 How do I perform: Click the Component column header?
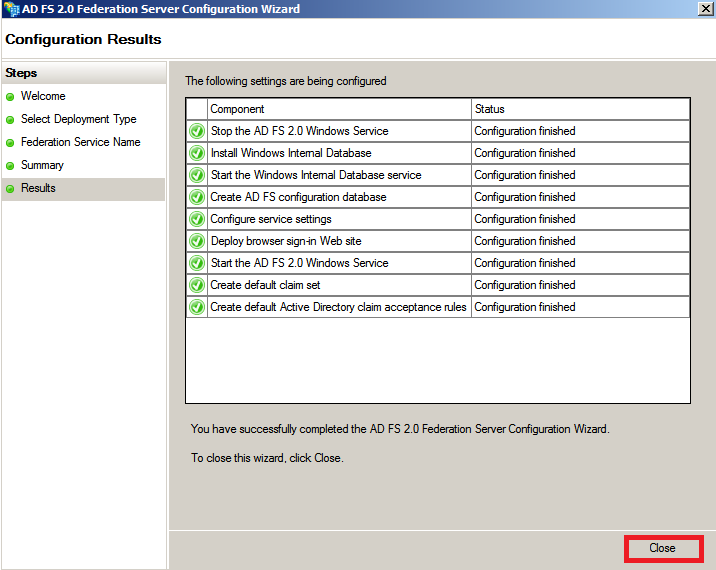pyautogui.click(x=339, y=109)
